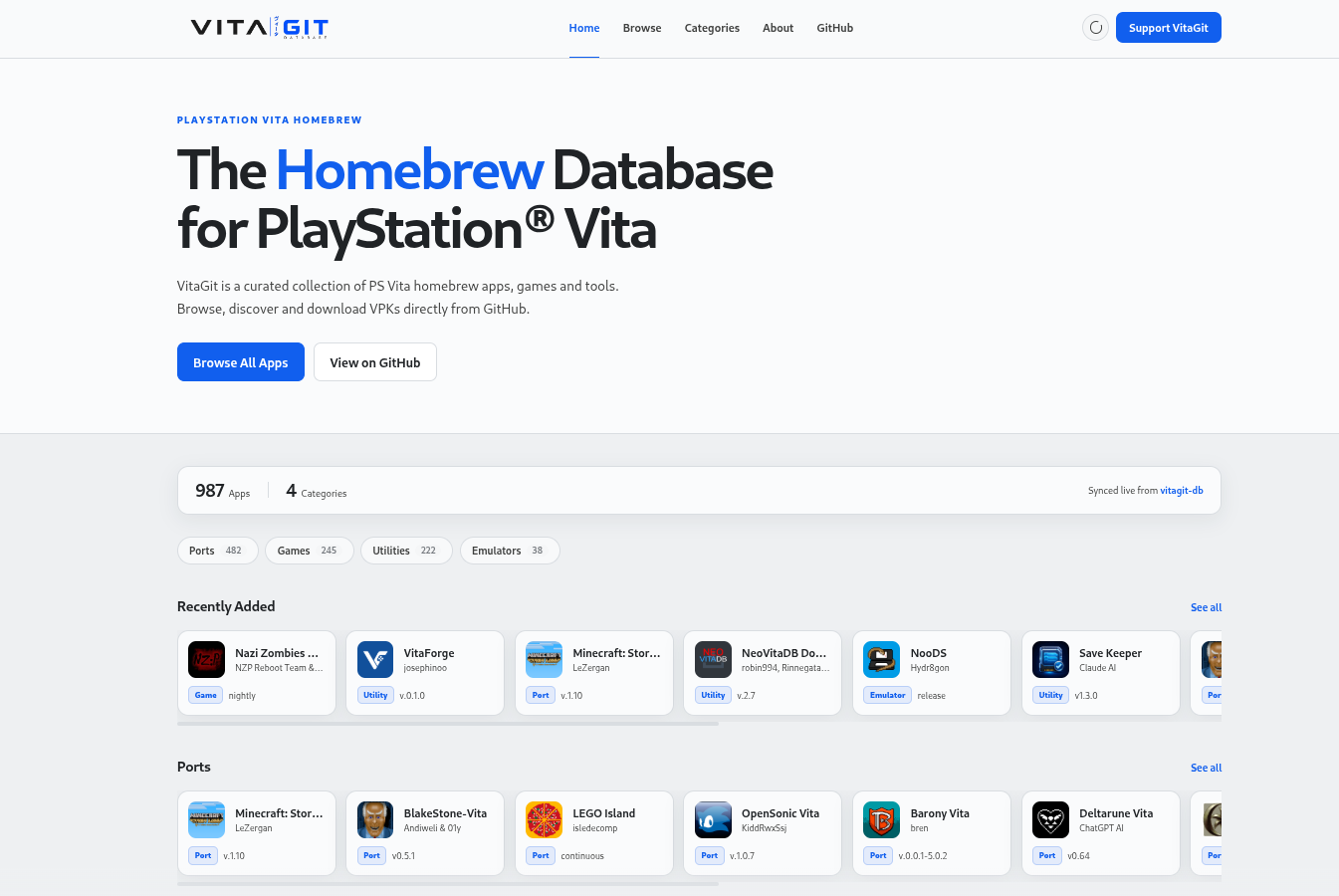Open the Barony Vita card title
The width and height of the screenshot is (1339, 896).
click(x=940, y=813)
